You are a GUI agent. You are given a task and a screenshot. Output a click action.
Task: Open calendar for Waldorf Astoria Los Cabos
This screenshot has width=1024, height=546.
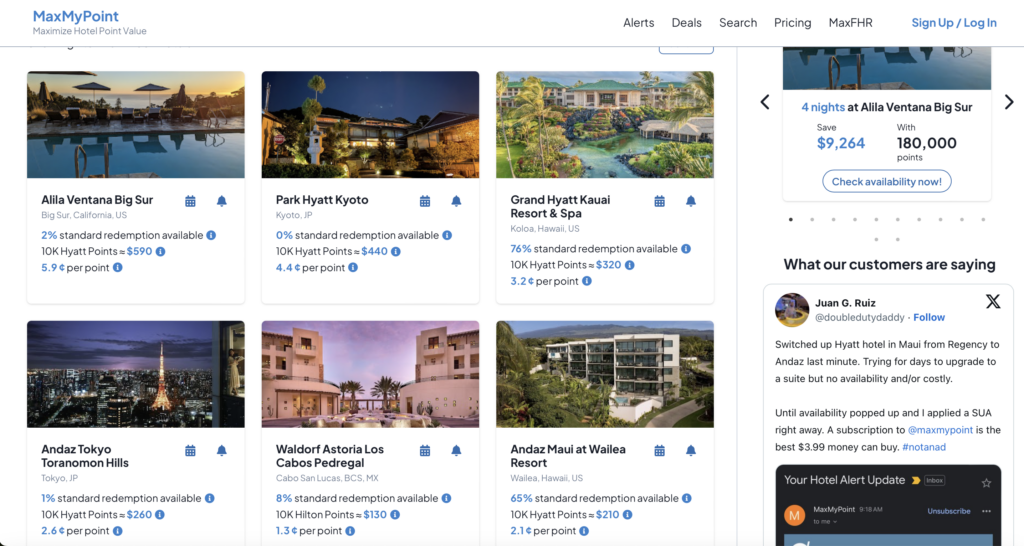click(x=425, y=451)
